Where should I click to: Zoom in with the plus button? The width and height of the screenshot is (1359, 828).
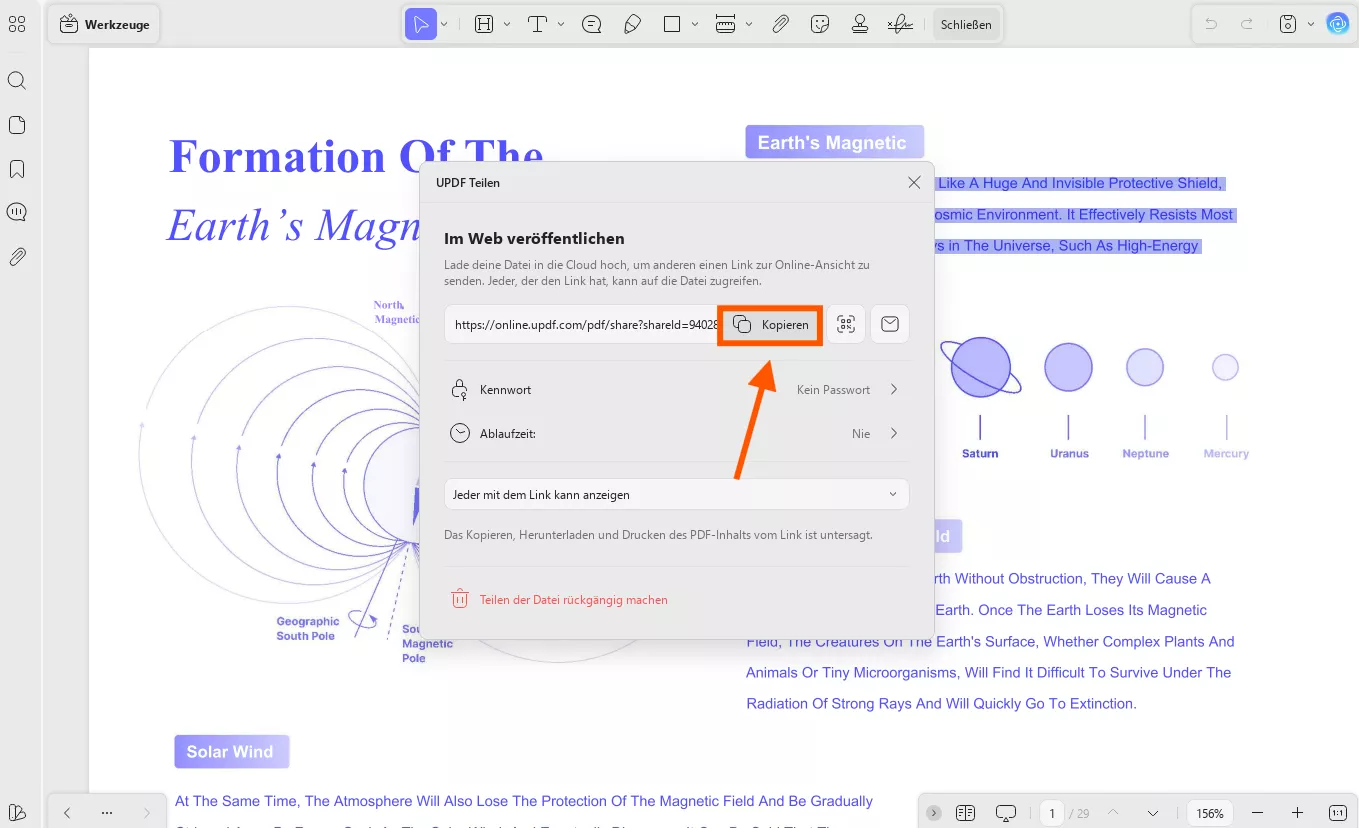[x=1298, y=813]
